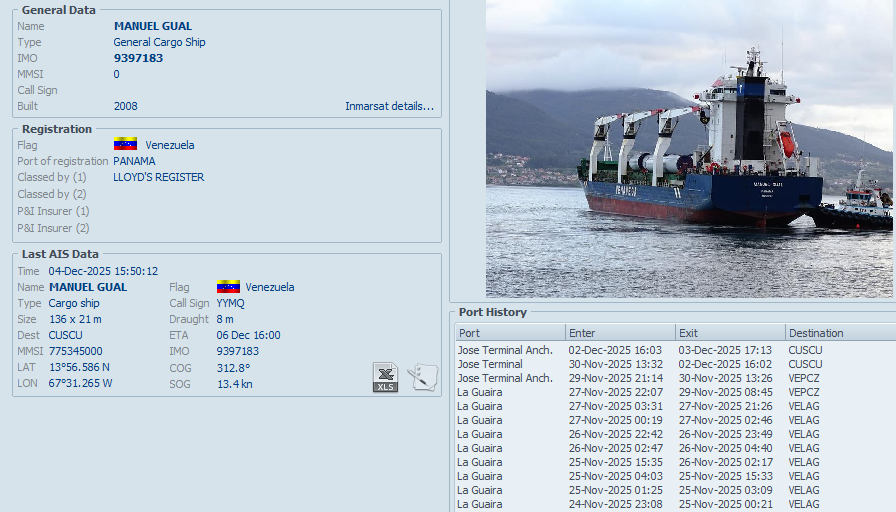
Task: Click MANUEL GUAL name in Last AIS Data
Action: 88,287
